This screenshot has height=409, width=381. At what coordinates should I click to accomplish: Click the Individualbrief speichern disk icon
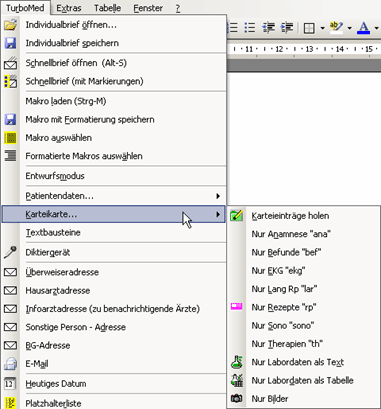point(11,43)
